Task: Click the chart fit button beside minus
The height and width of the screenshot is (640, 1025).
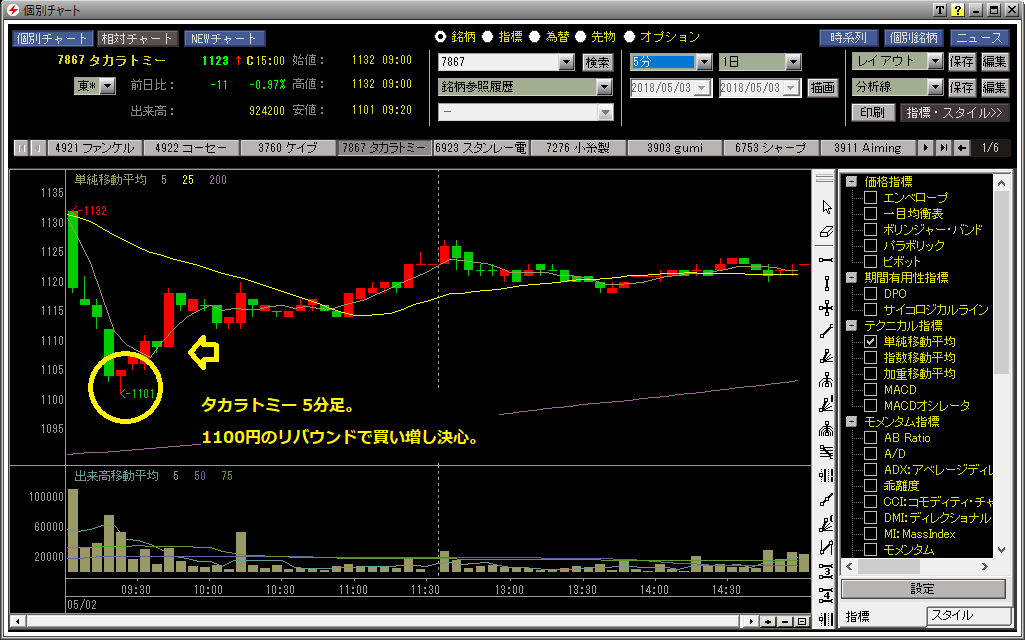Action: click(x=802, y=622)
